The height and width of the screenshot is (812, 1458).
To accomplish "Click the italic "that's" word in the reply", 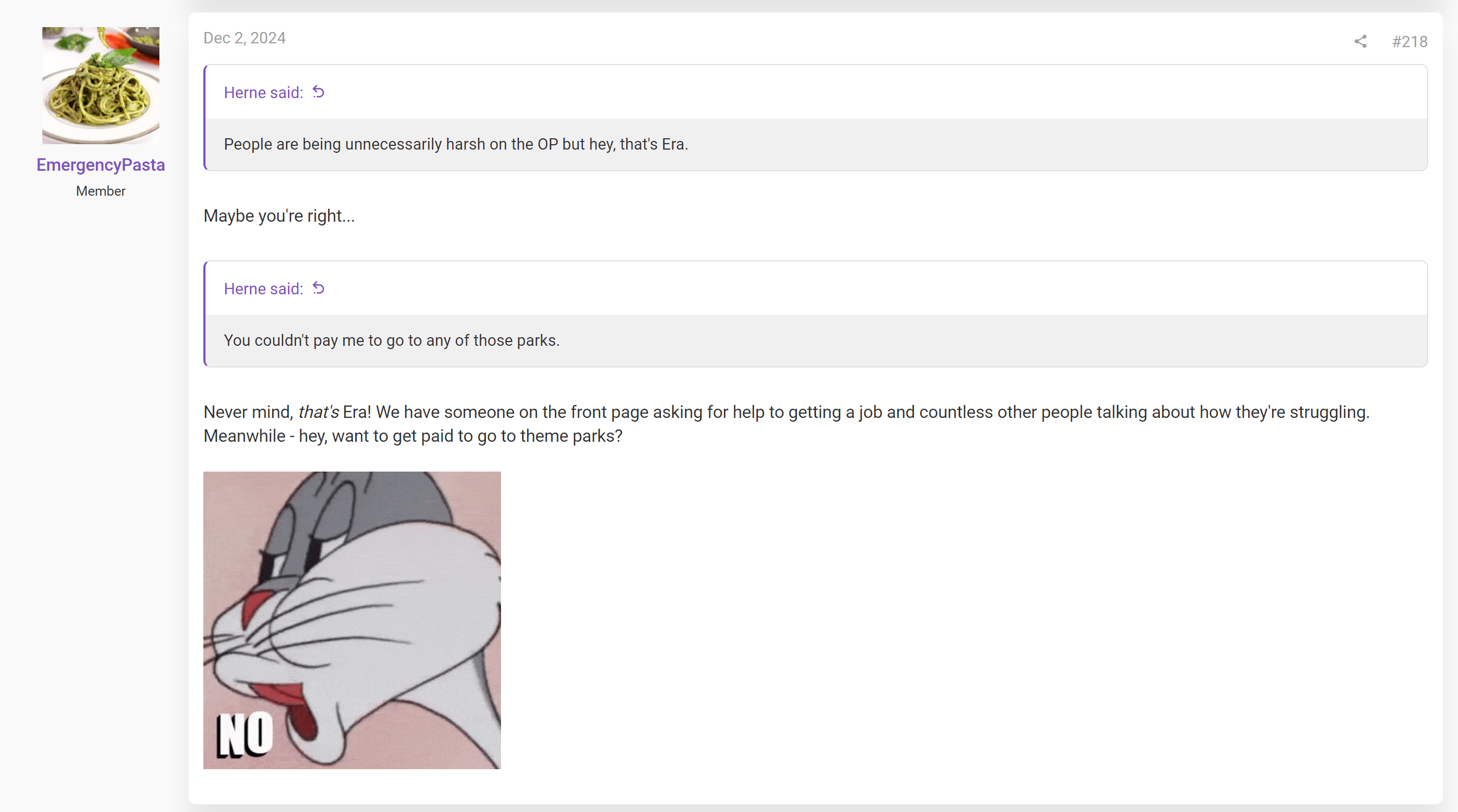I will point(319,412).
